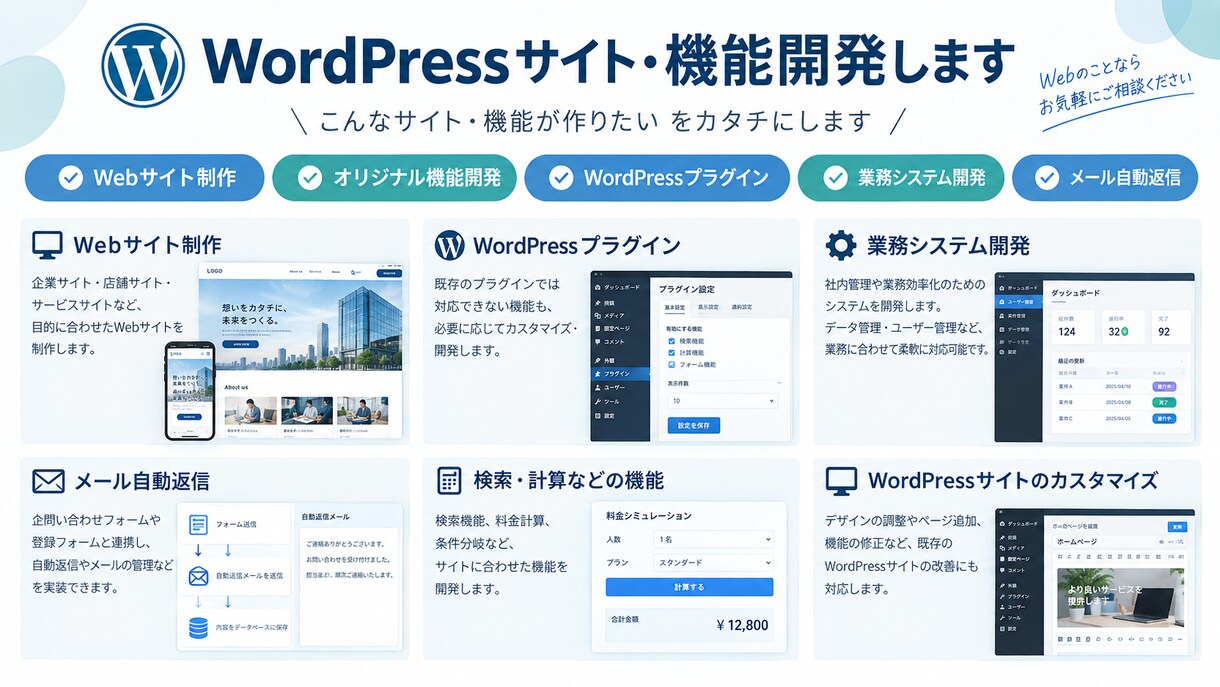
Task: Click the purple status badge for 案件A
Action: 1164,385
